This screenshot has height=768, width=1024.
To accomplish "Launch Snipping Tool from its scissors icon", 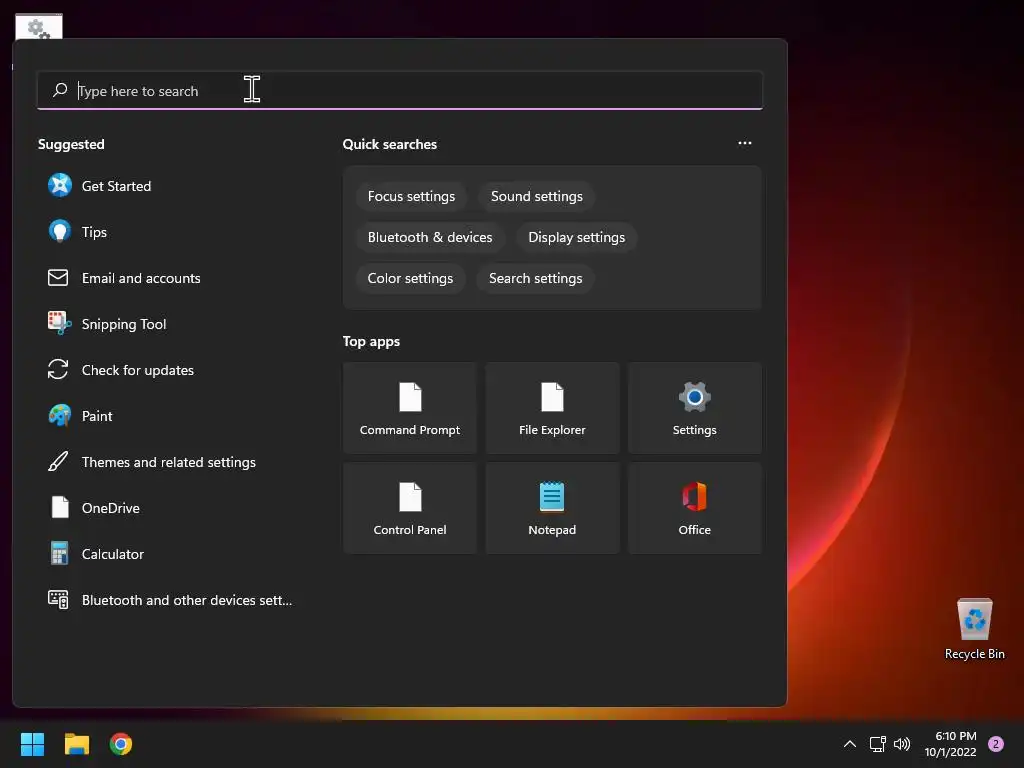I will pyautogui.click(x=59, y=323).
